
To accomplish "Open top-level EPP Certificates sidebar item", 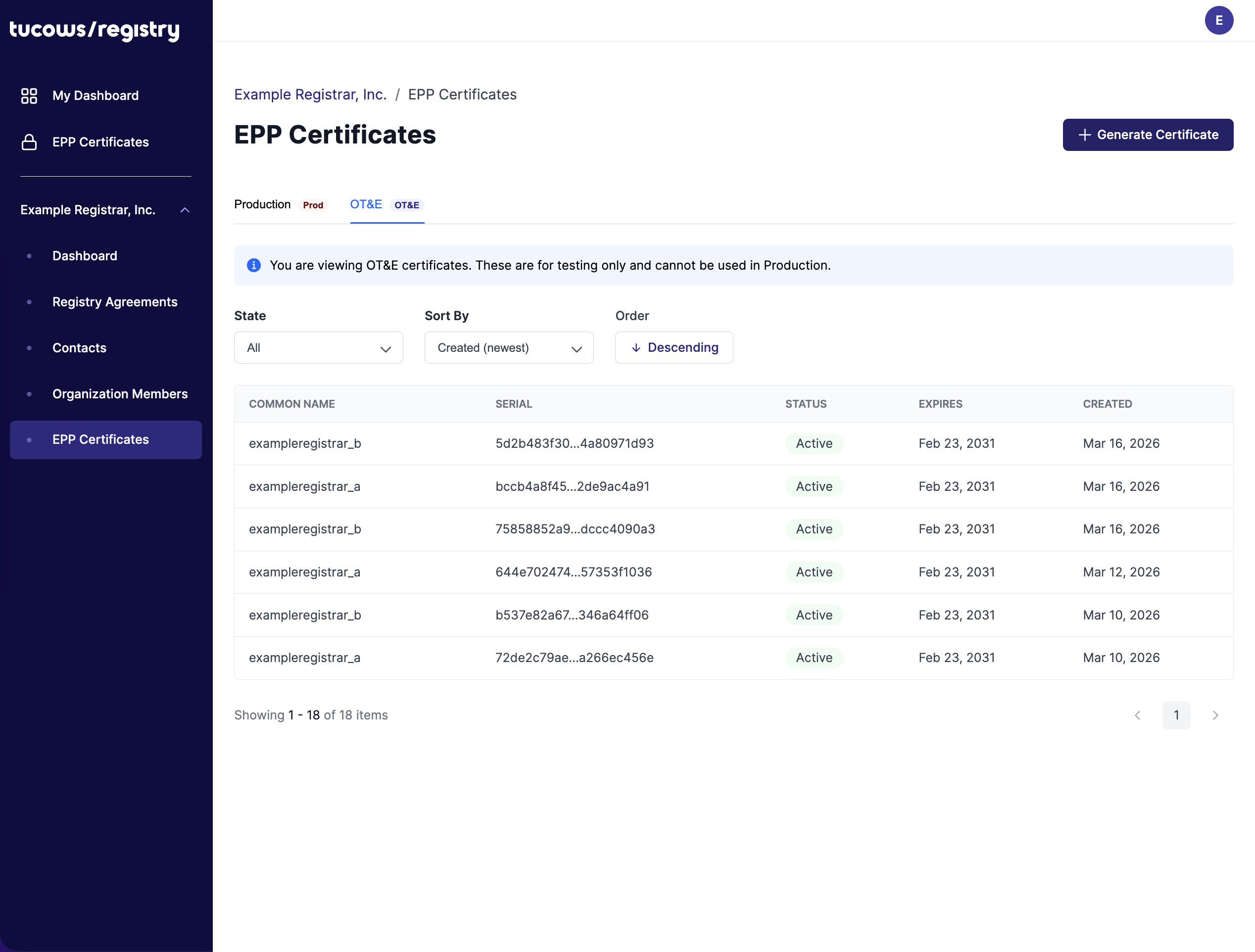I will pyautogui.click(x=100, y=142).
